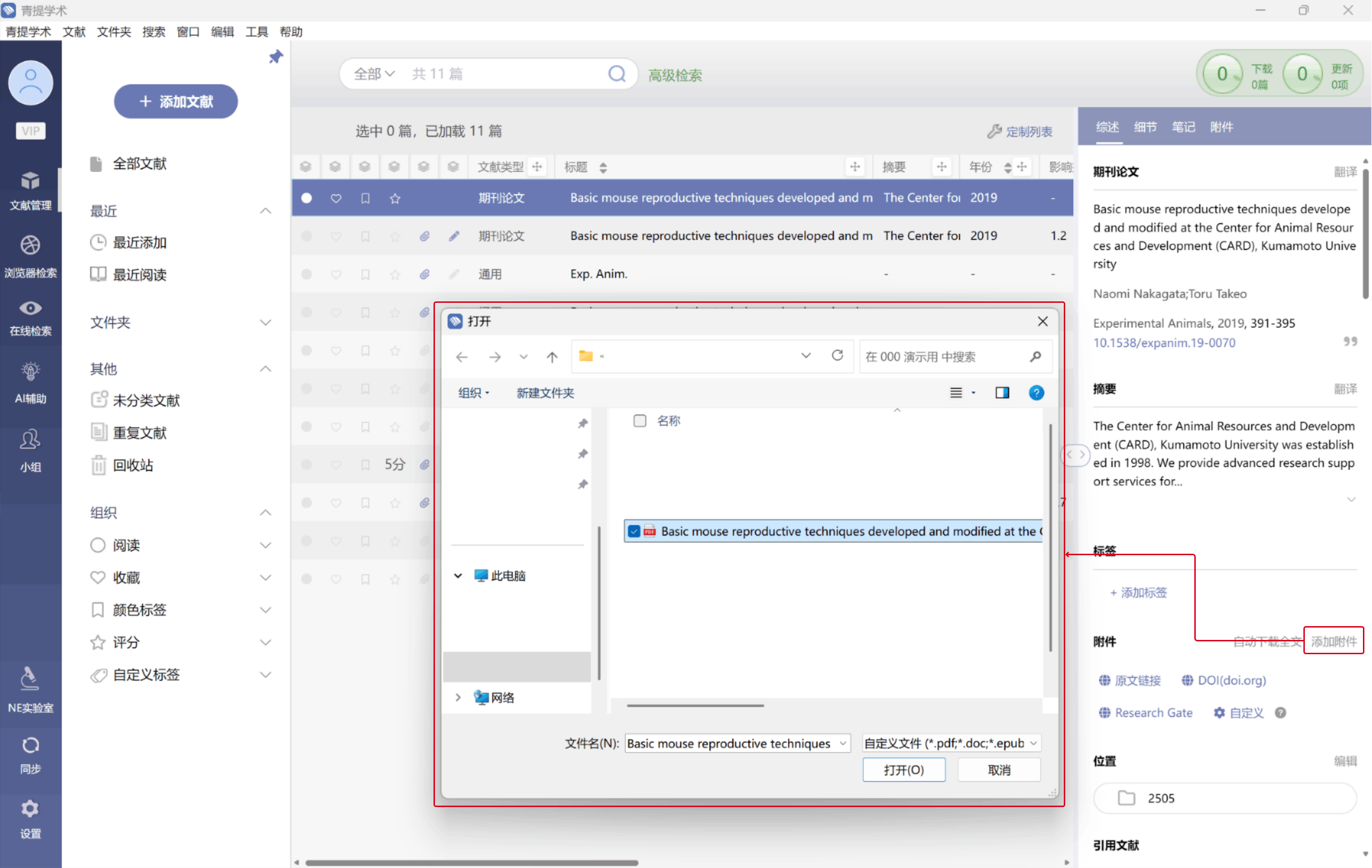Open the 全部 search scope dropdown
Image resolution: width=1372 pixels, height=868 pixels.
tap(374, 74)
